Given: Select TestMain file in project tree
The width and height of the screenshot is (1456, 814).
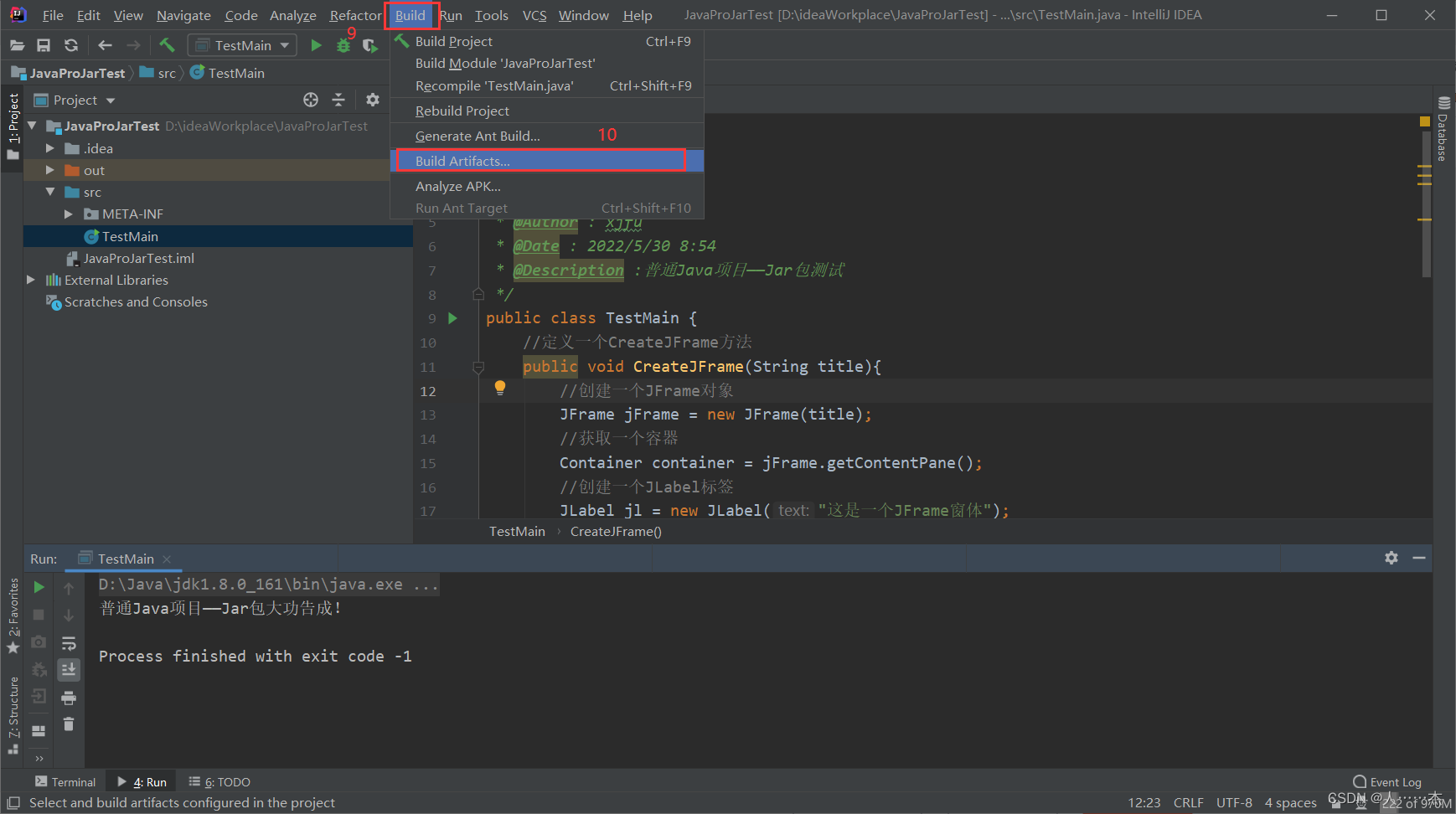Looking at the screenshot, I should [130, 236].
